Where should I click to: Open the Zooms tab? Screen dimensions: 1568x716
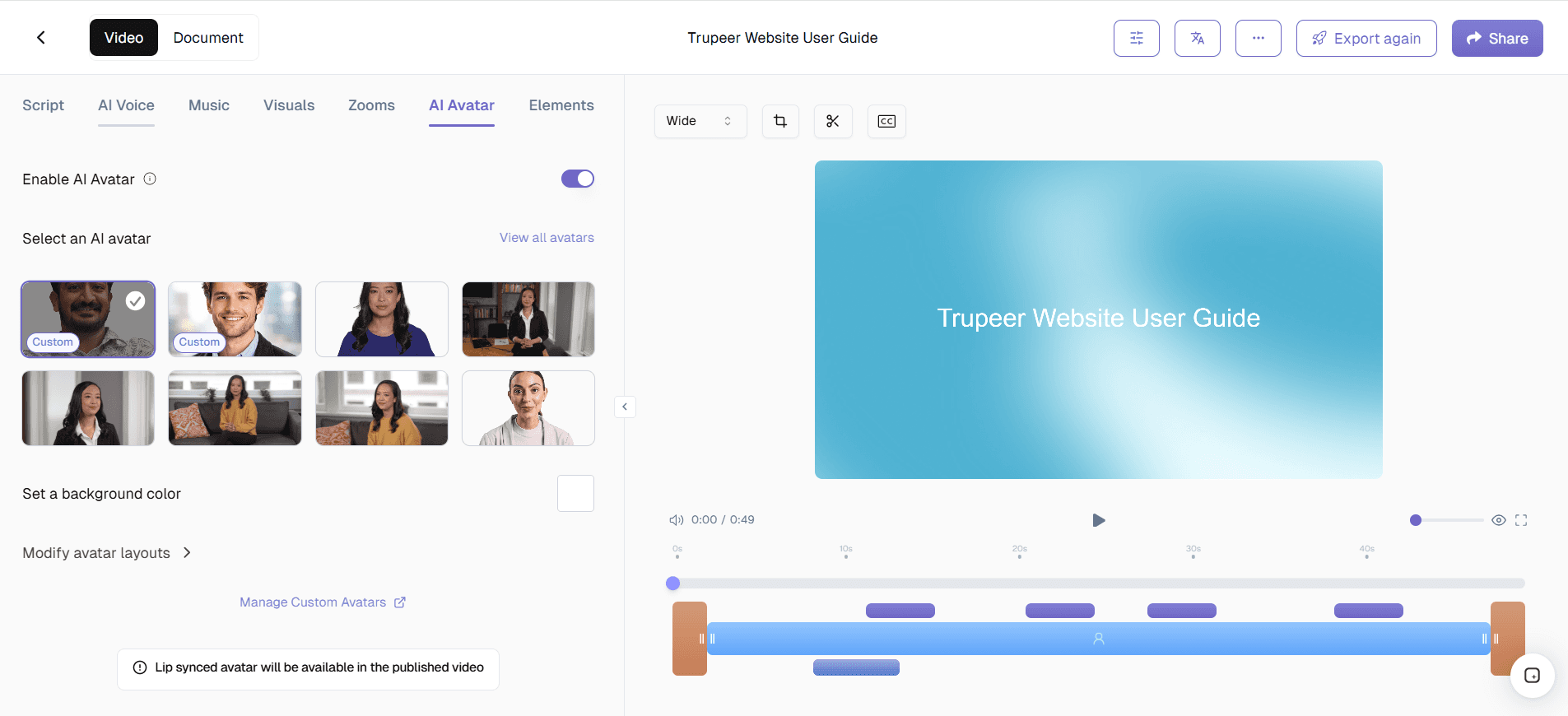[371, 105]
